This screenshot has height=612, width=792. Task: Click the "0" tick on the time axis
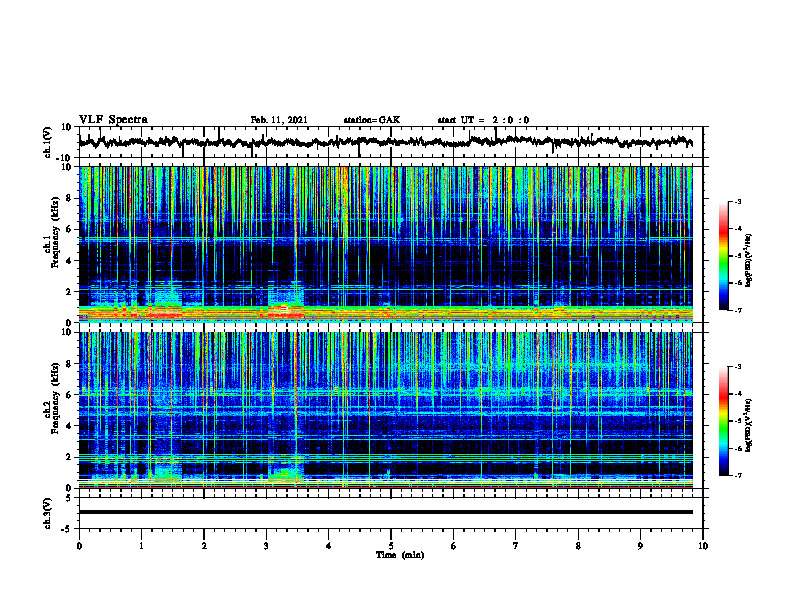(79, 546)
